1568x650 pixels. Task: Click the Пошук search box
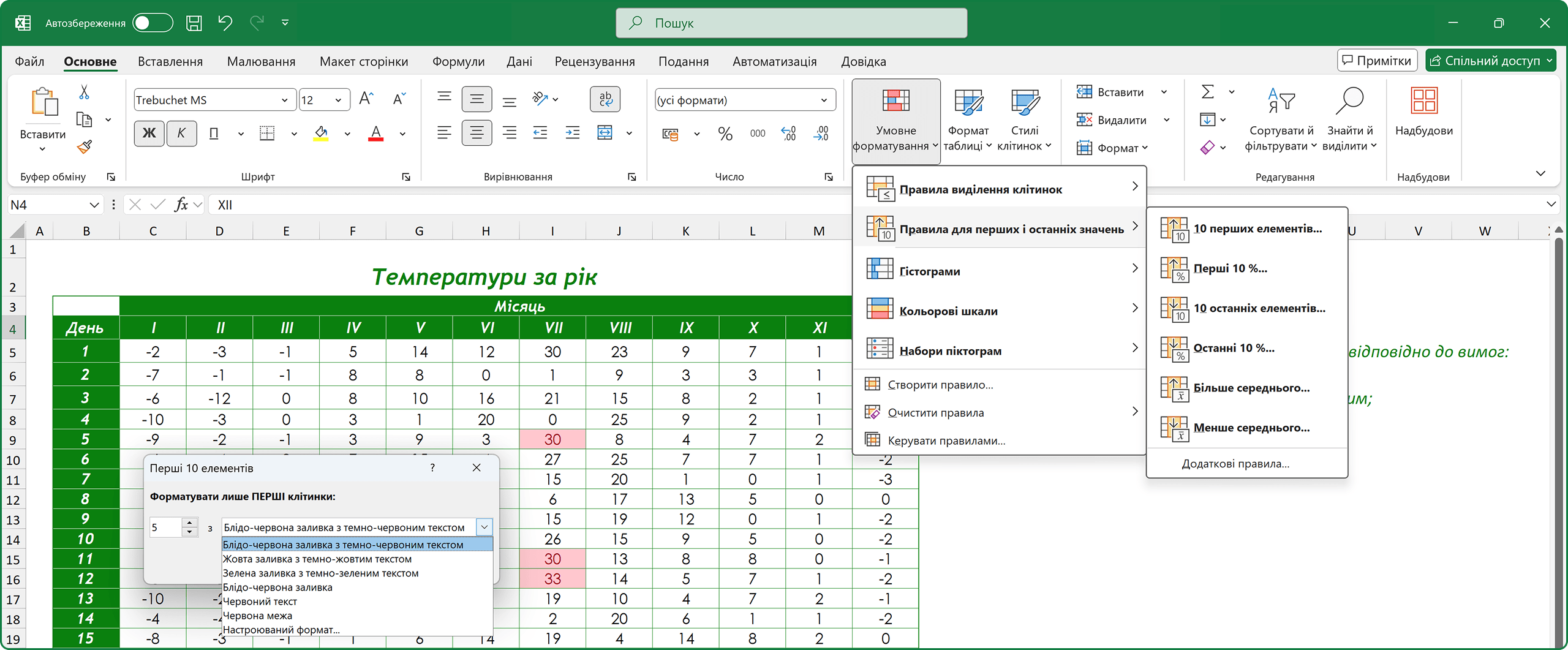(791, 23)
